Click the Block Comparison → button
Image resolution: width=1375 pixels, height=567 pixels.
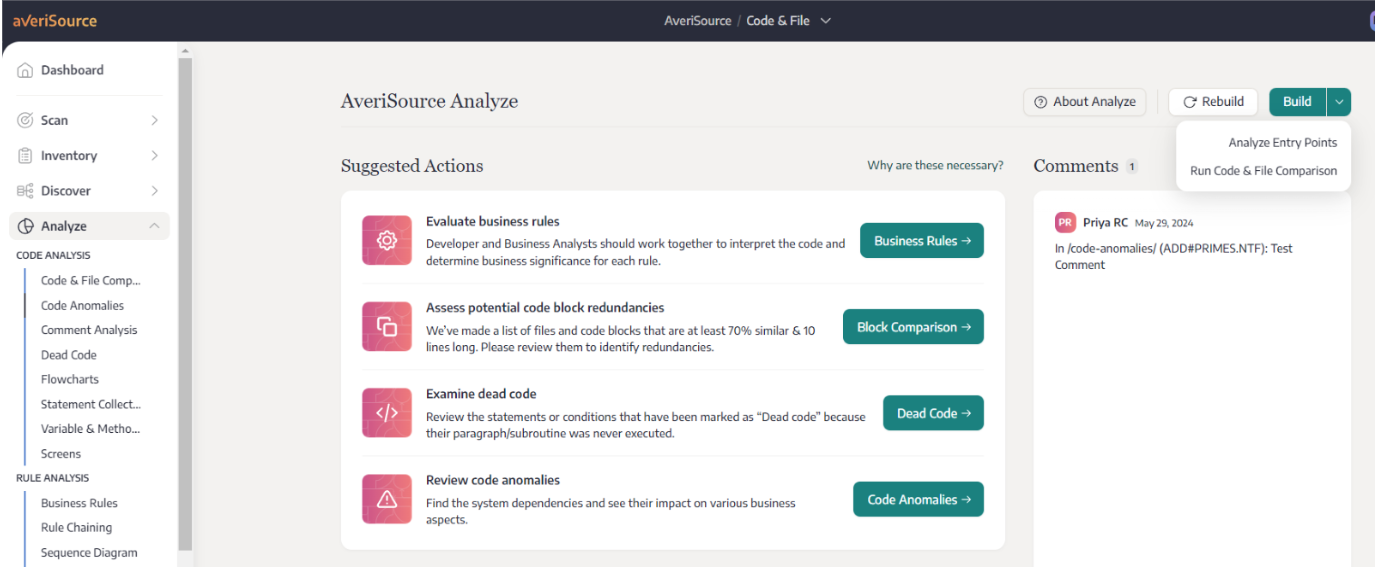point(913,327)
